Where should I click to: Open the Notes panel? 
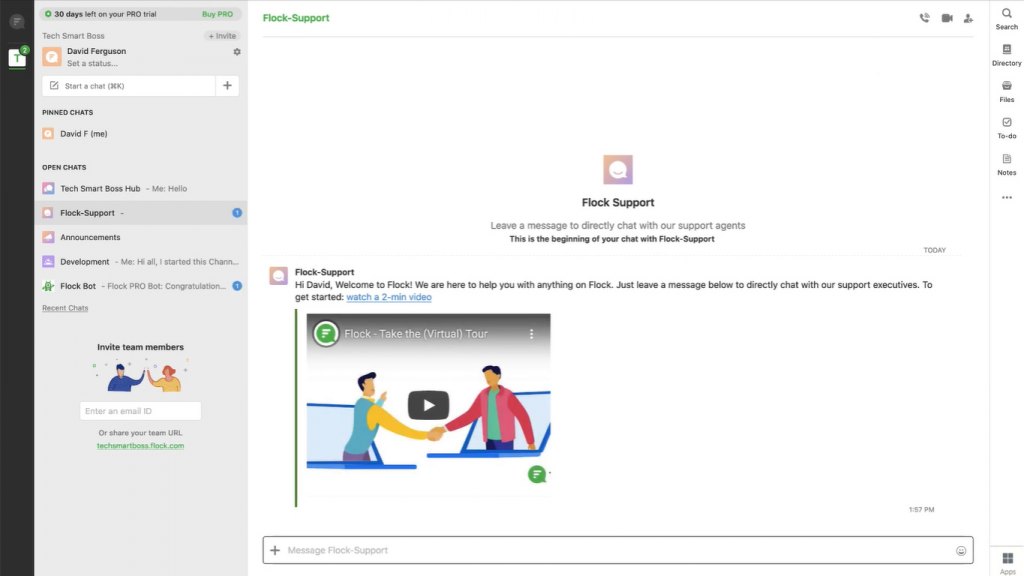click(x=1006, y=165)
